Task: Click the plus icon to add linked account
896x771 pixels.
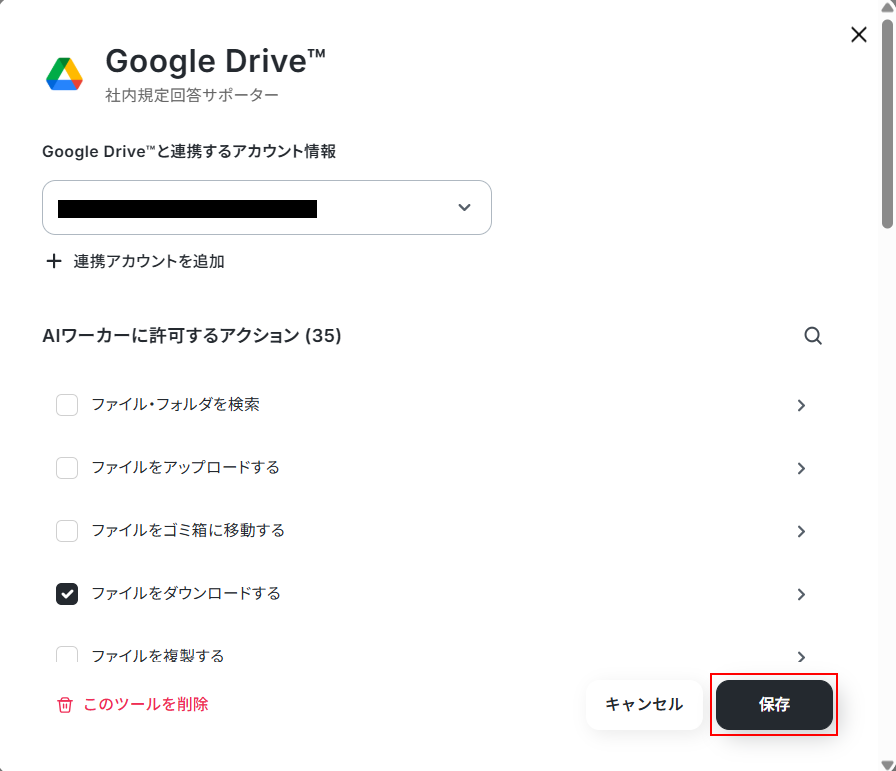Action: click(54, 261)
